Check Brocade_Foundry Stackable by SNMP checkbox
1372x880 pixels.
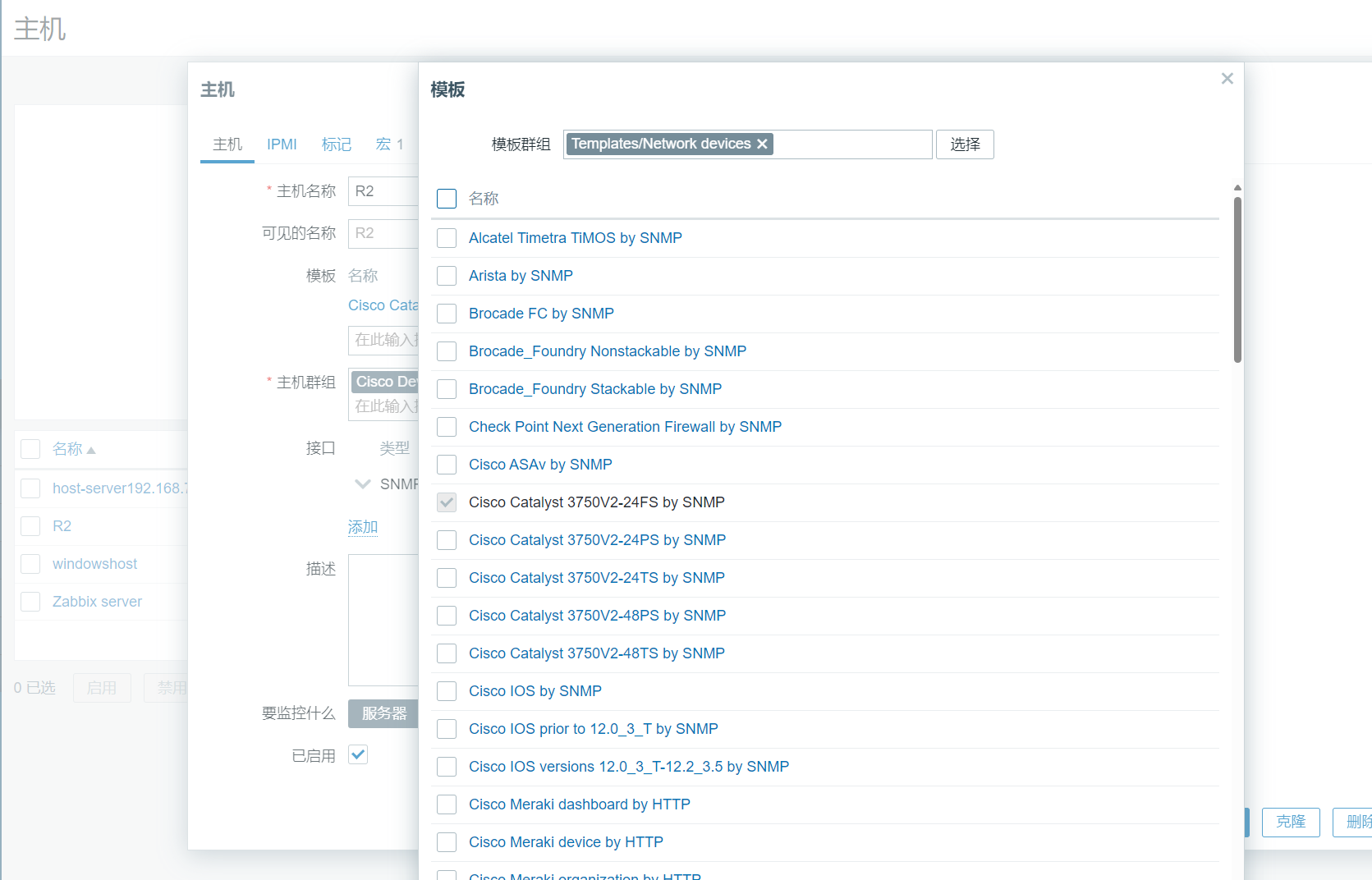(447, 389)
